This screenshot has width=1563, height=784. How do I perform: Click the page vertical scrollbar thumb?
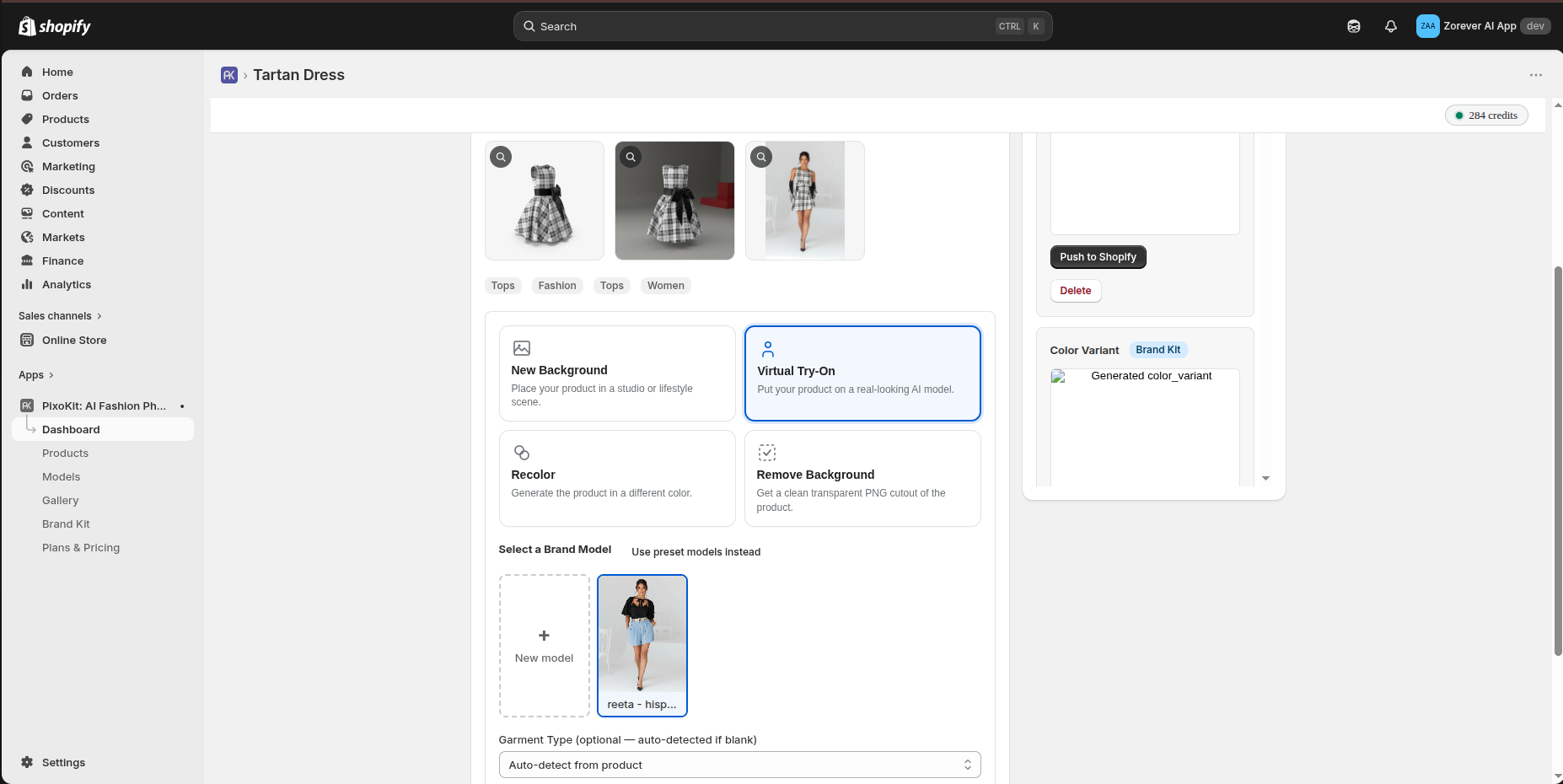coord(1558,460)
